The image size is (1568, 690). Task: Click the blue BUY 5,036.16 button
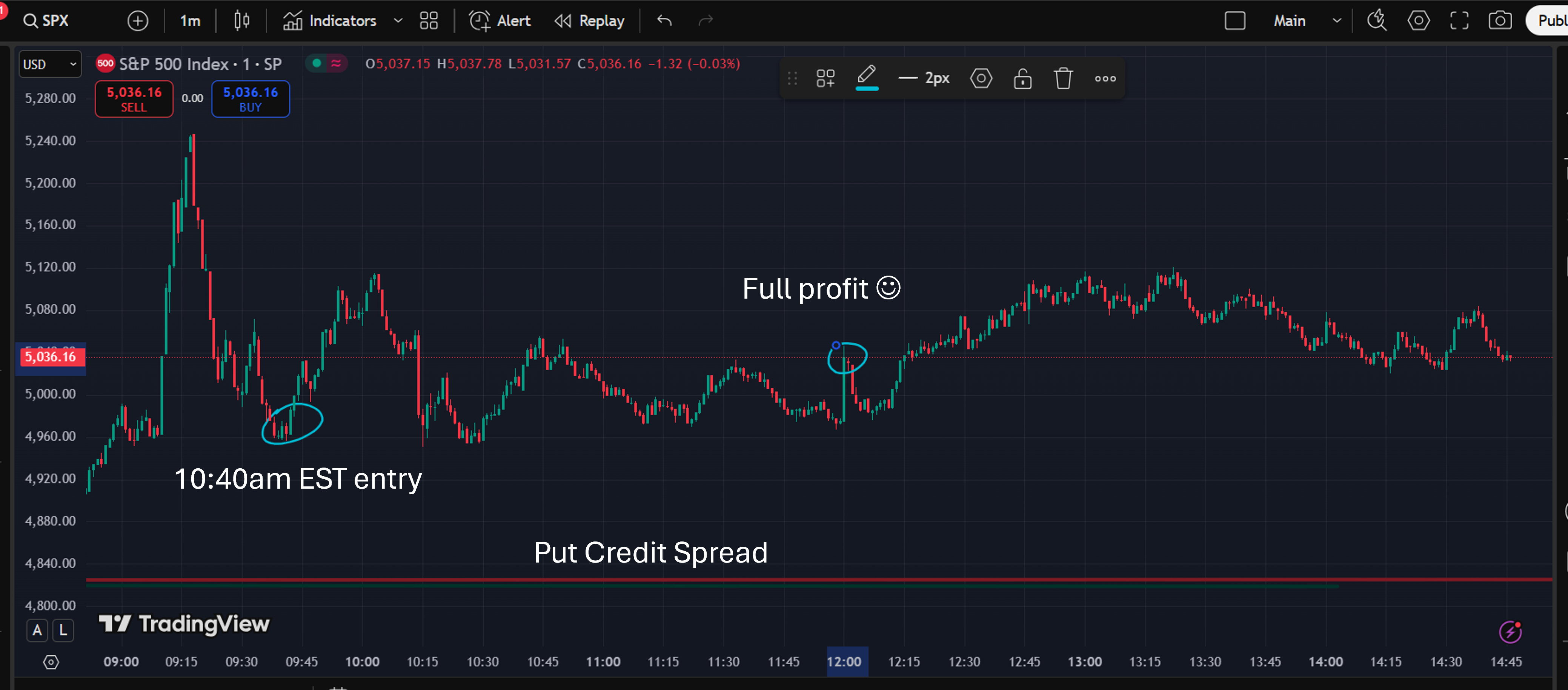(x=250, y=98)
